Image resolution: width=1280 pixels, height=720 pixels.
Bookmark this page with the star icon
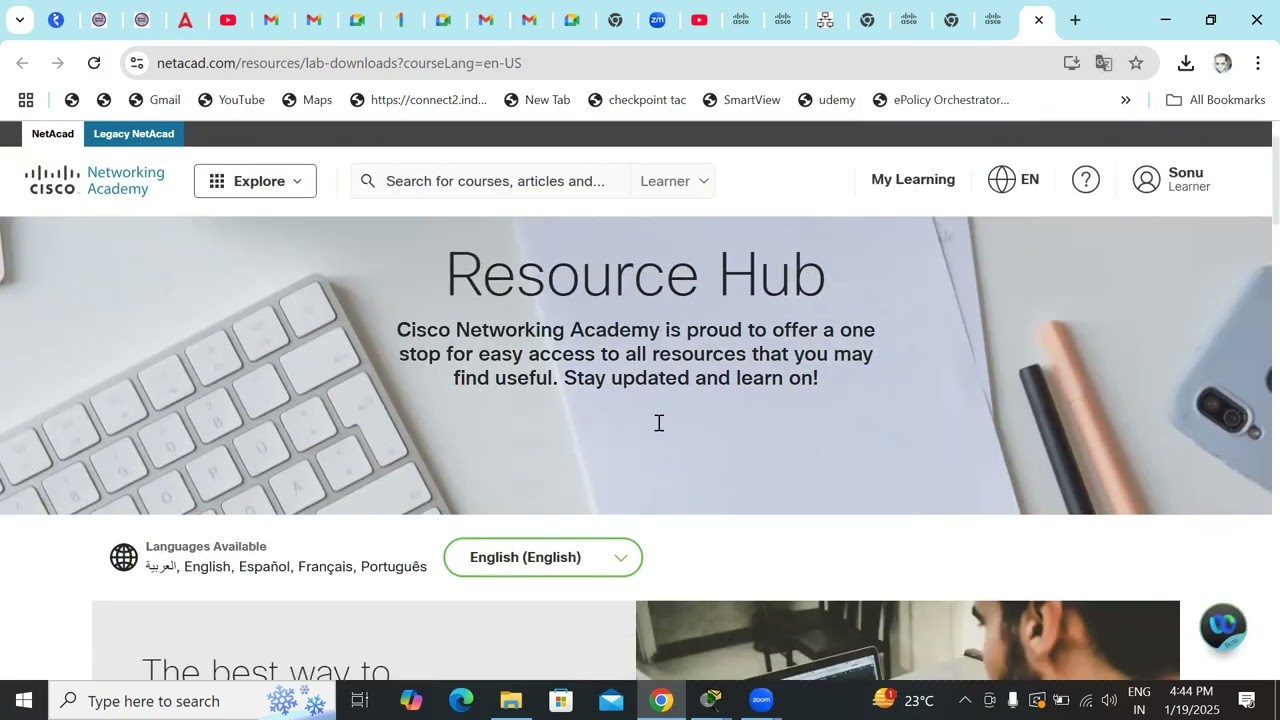click(1136, 63)
